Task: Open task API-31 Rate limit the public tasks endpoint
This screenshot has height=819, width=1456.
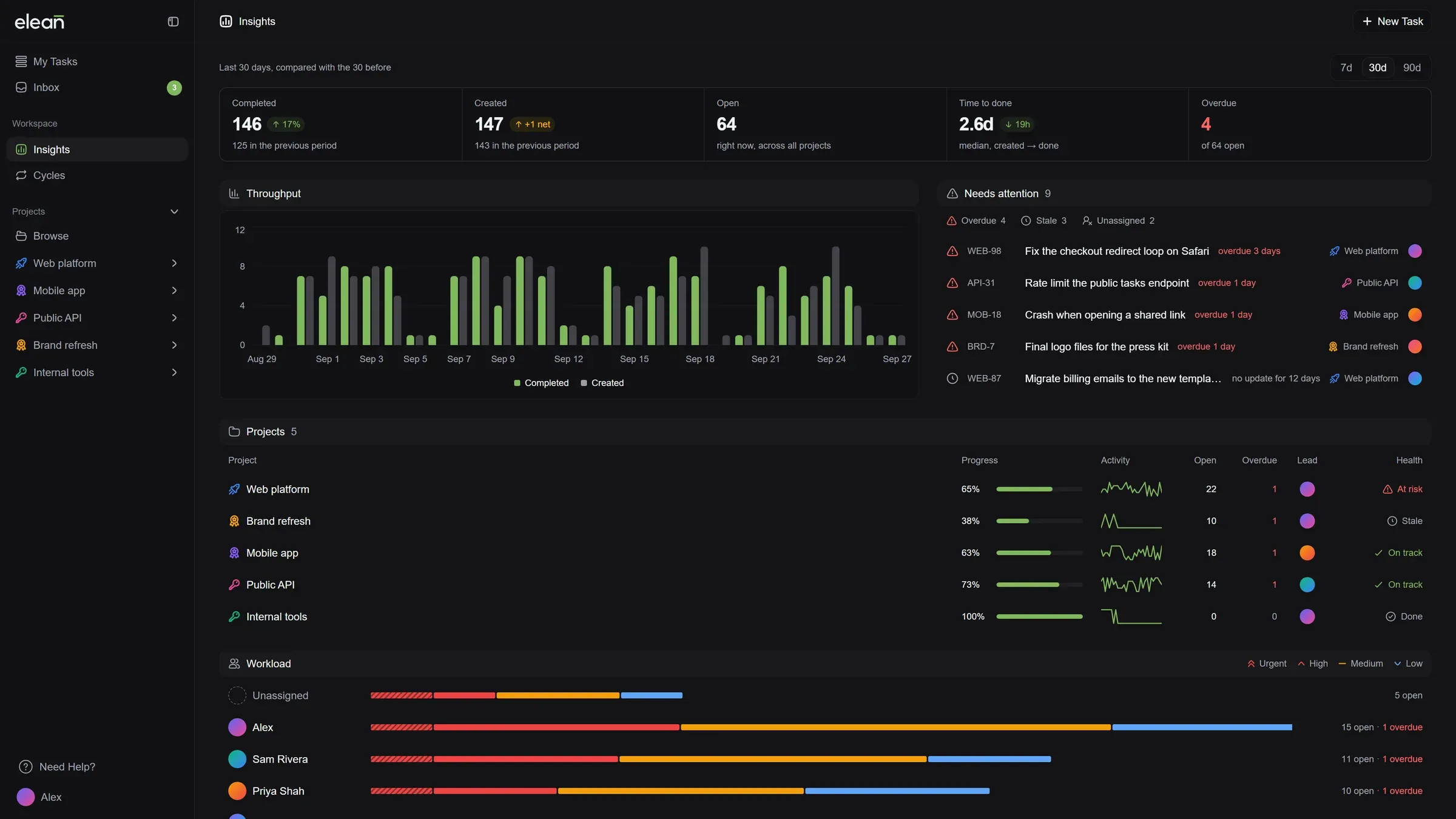Action: [x=1184, y=283]
